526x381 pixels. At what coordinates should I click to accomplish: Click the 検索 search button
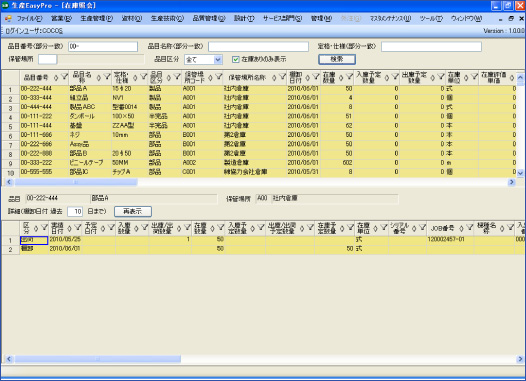(337, 59)
